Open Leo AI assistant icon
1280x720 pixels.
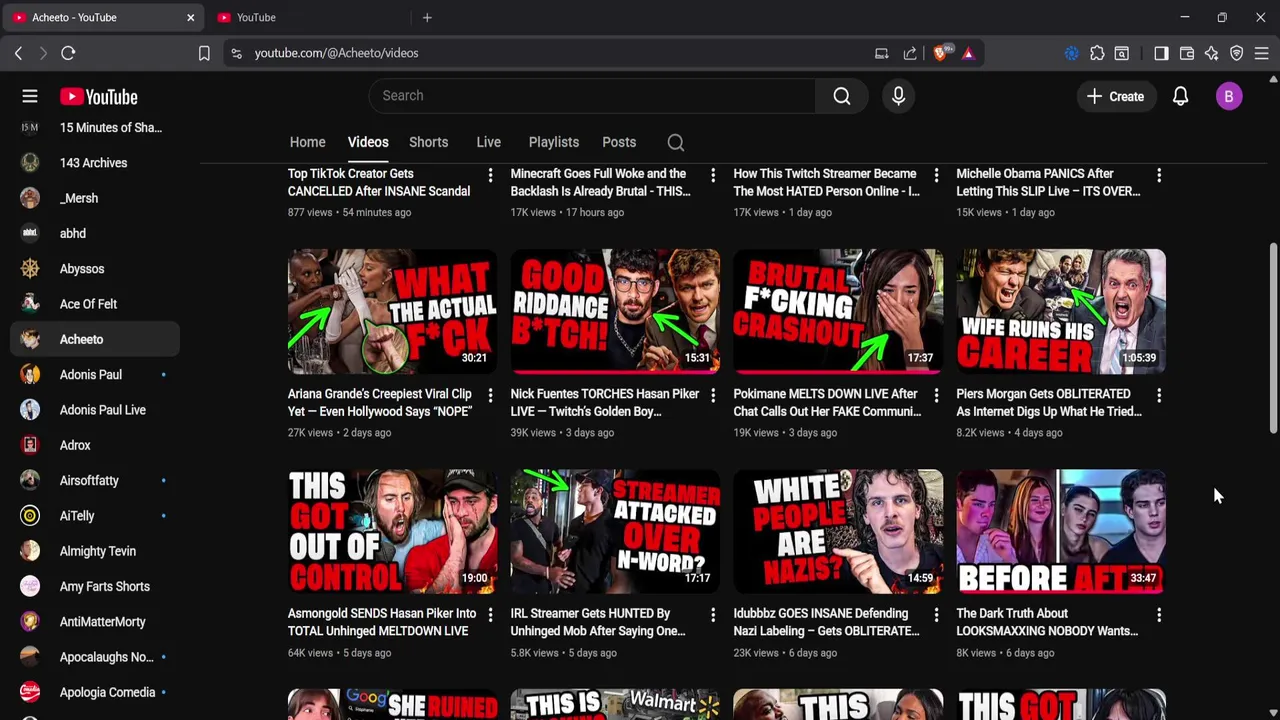pyautogui.click(x=1212, y=53)
